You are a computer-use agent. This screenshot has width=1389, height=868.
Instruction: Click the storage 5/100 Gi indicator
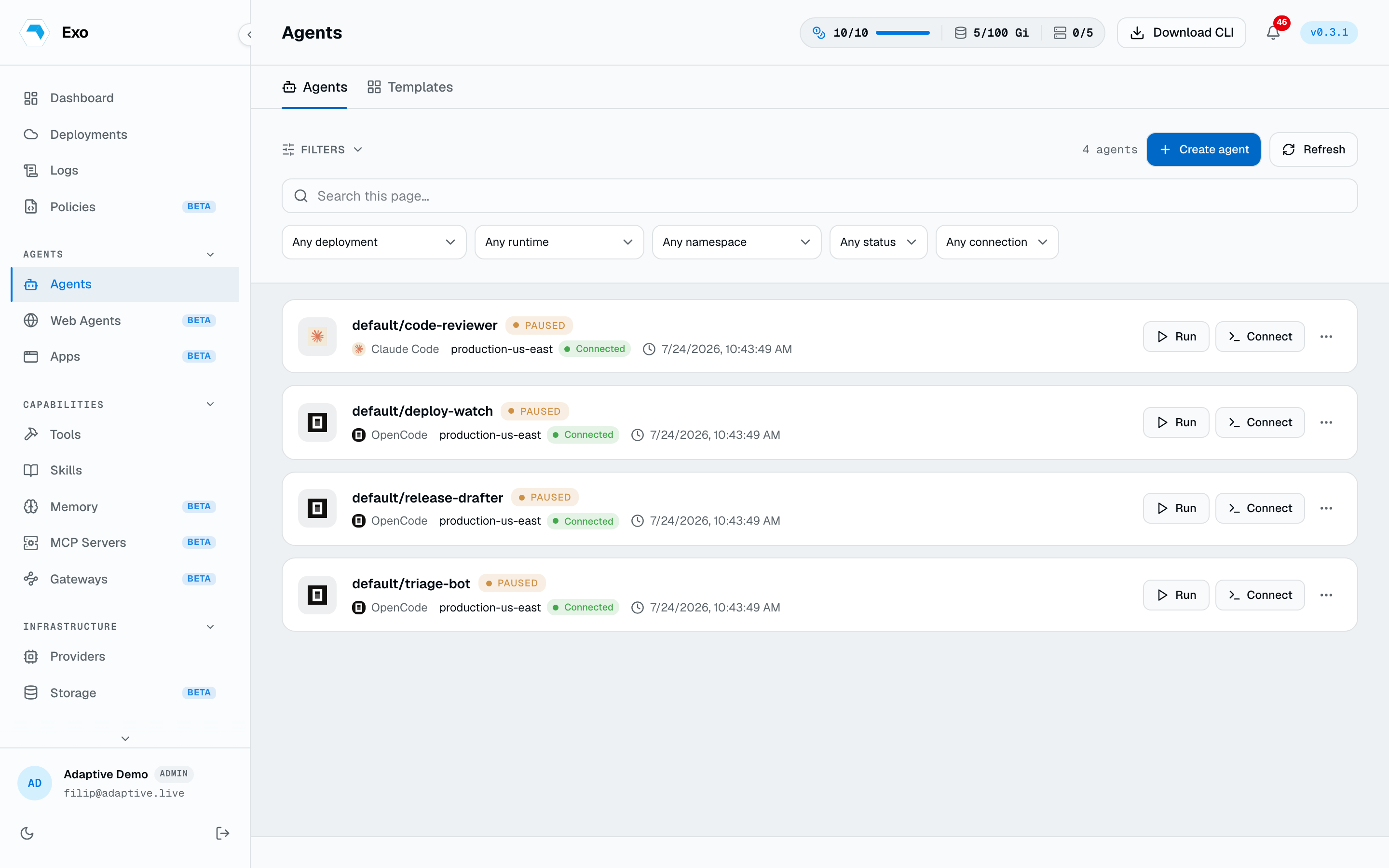pos(991,33)
